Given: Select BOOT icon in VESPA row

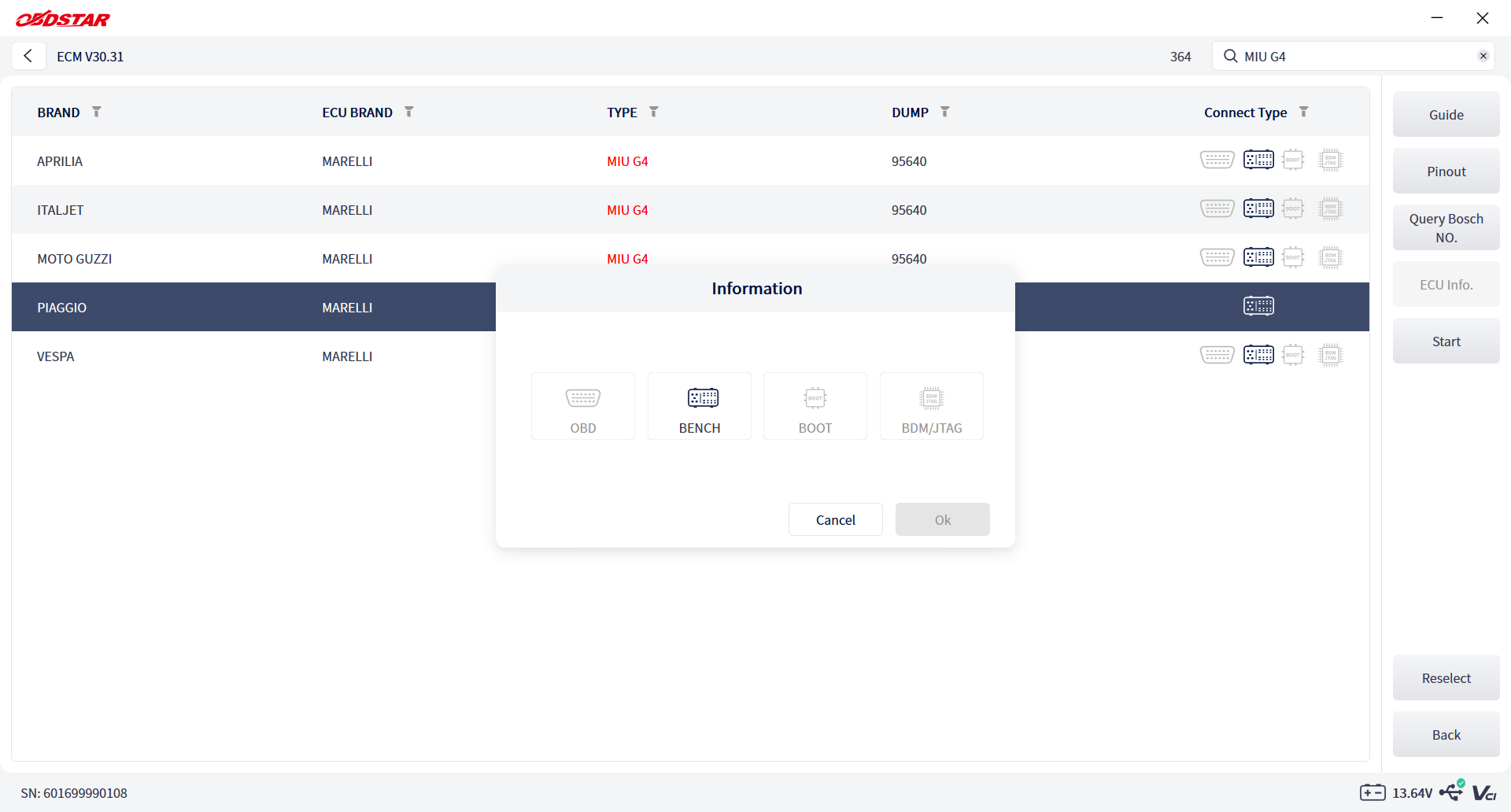Looking at the screenshot, I should 1293,355.
